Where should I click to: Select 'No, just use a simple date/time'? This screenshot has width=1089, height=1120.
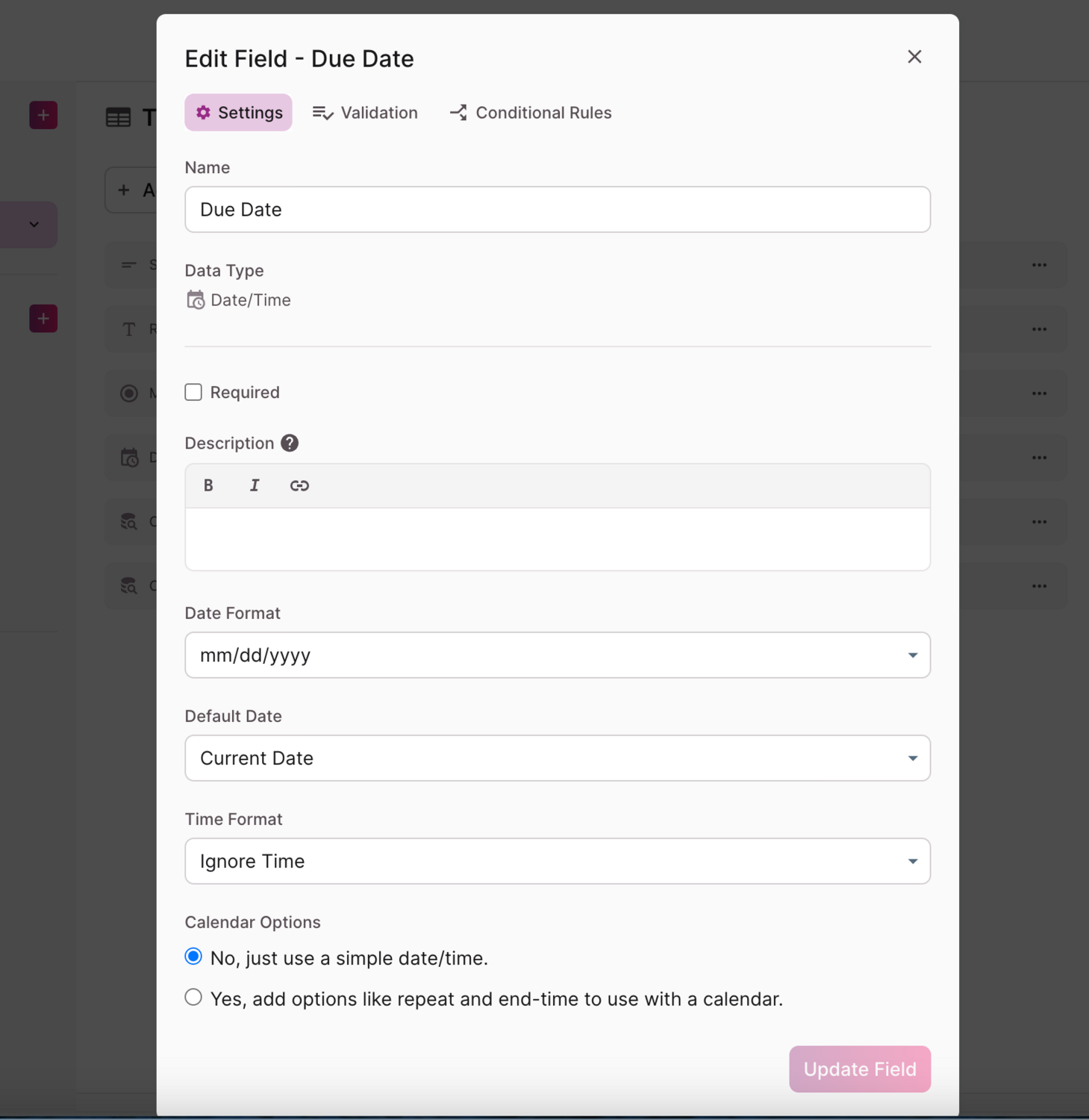(193, 956)
